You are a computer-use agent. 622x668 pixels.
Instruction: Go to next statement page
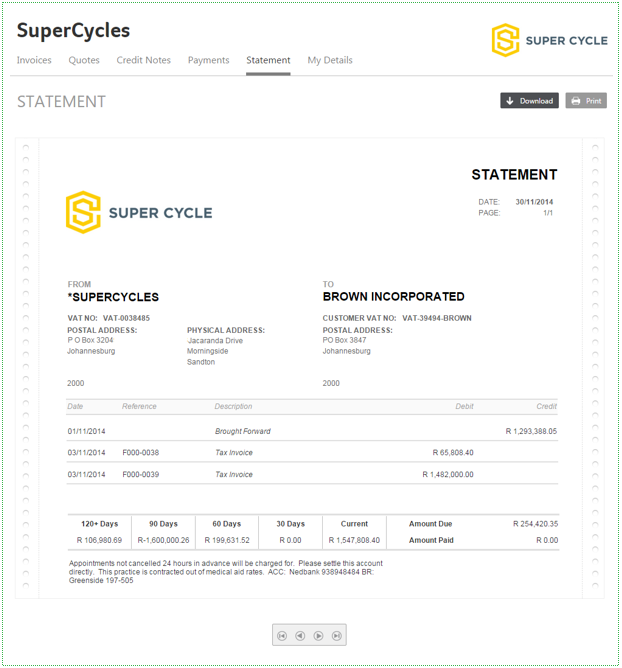click(318, 636)
